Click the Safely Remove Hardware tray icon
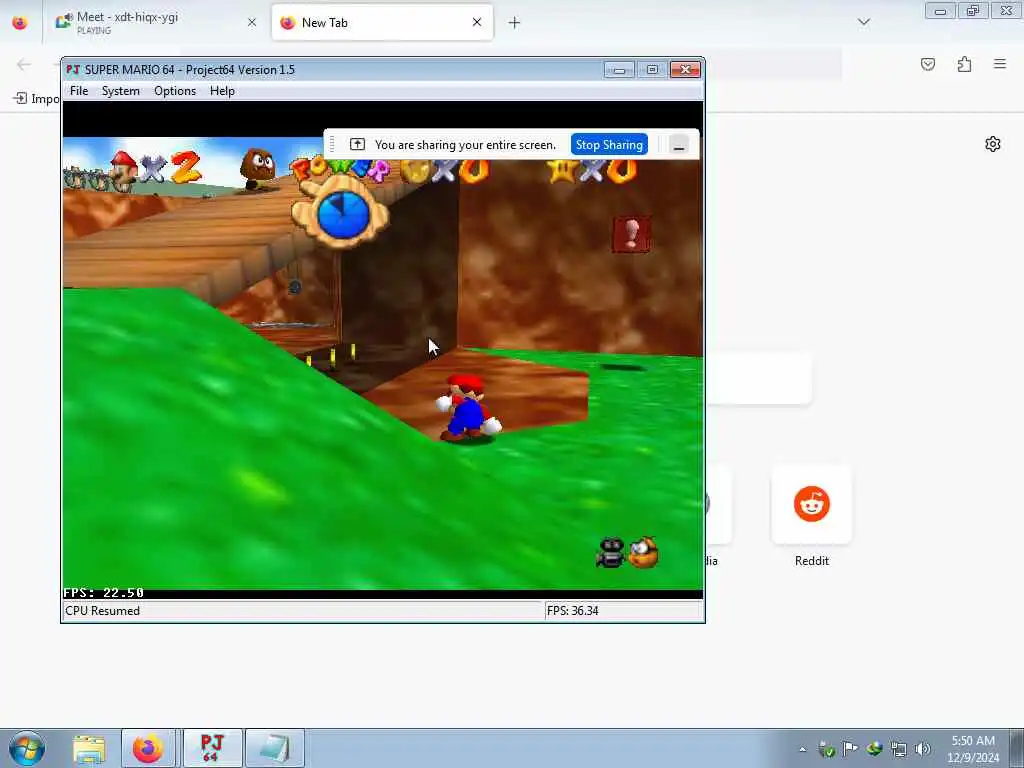 point(826,749)
